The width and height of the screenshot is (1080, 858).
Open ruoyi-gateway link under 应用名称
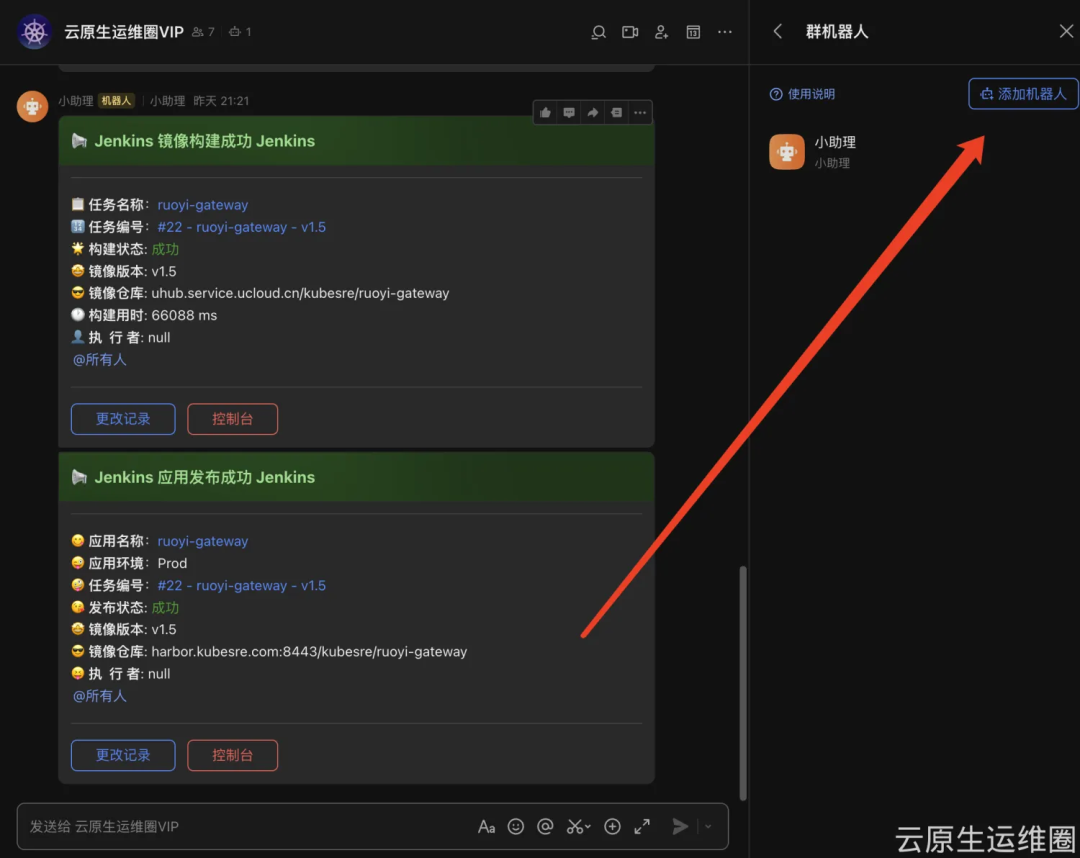click(x=202, y=541)
